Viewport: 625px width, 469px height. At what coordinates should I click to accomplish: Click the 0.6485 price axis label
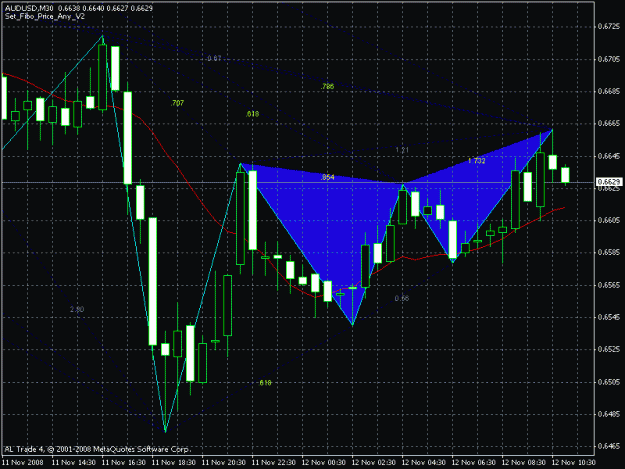[x=609, y=414]
